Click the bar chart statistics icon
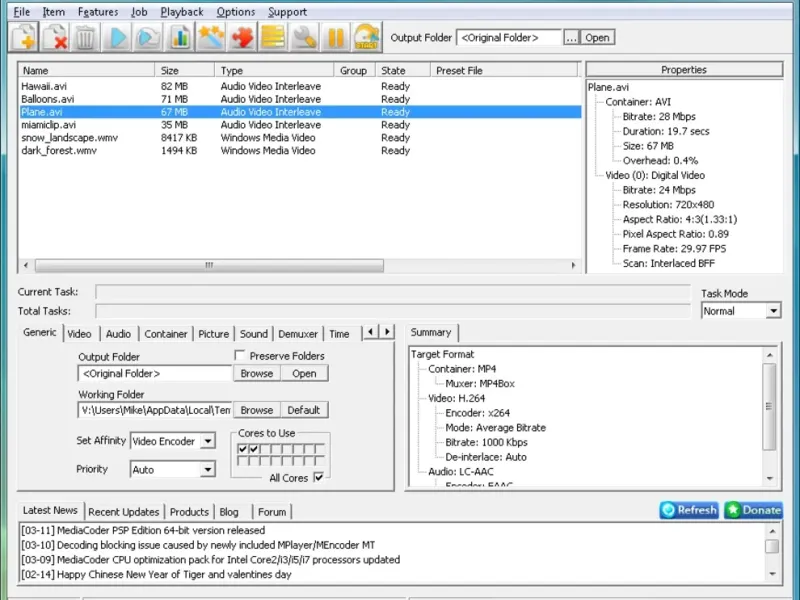Viewport: 800px width, 600px height. pyautogui.click(x=179, y=38)
